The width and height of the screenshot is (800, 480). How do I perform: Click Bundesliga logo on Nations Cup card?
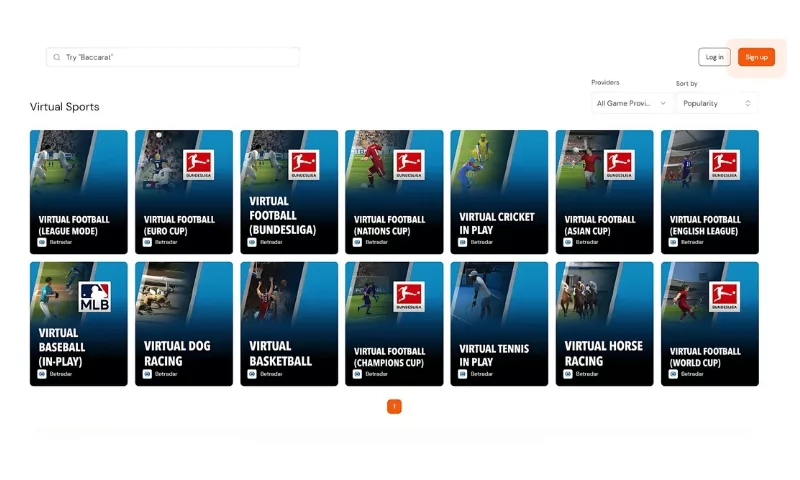tap(409, 164)
